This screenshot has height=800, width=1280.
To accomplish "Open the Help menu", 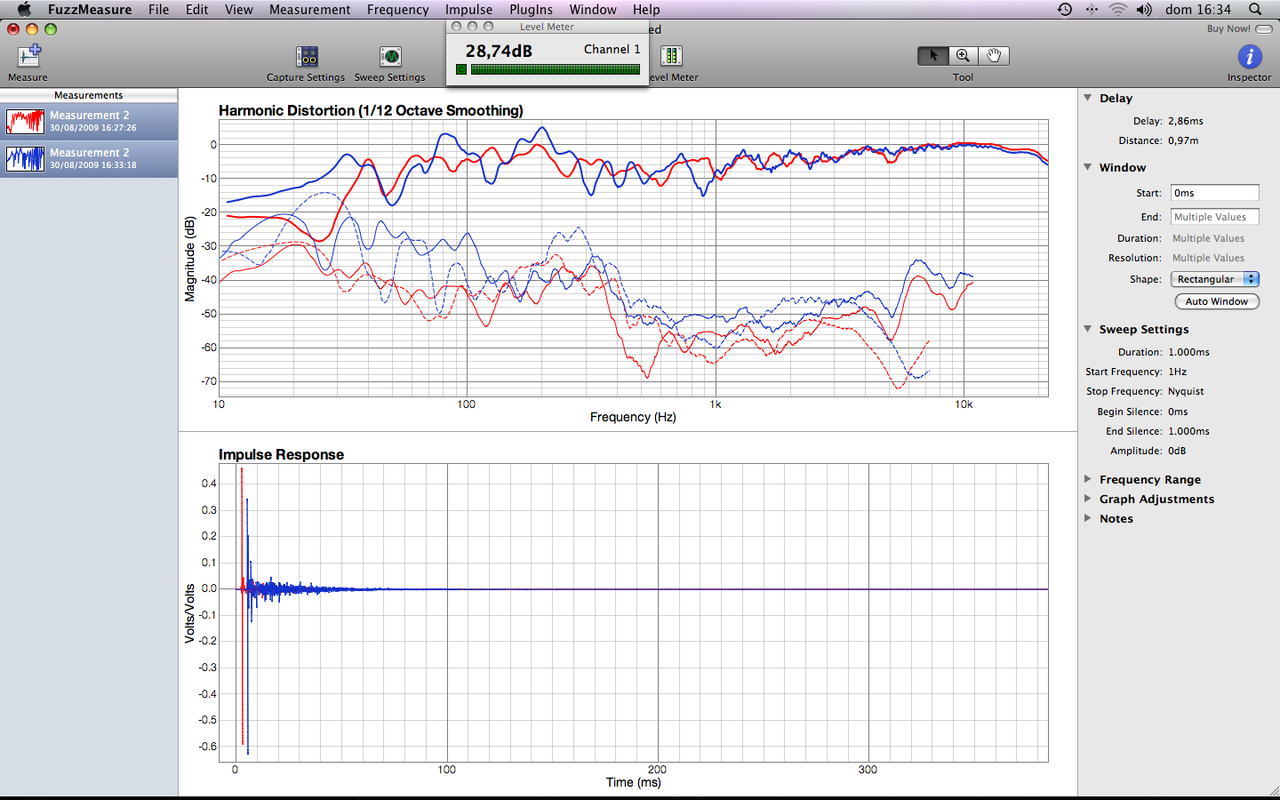I will [x=646, y=9].
